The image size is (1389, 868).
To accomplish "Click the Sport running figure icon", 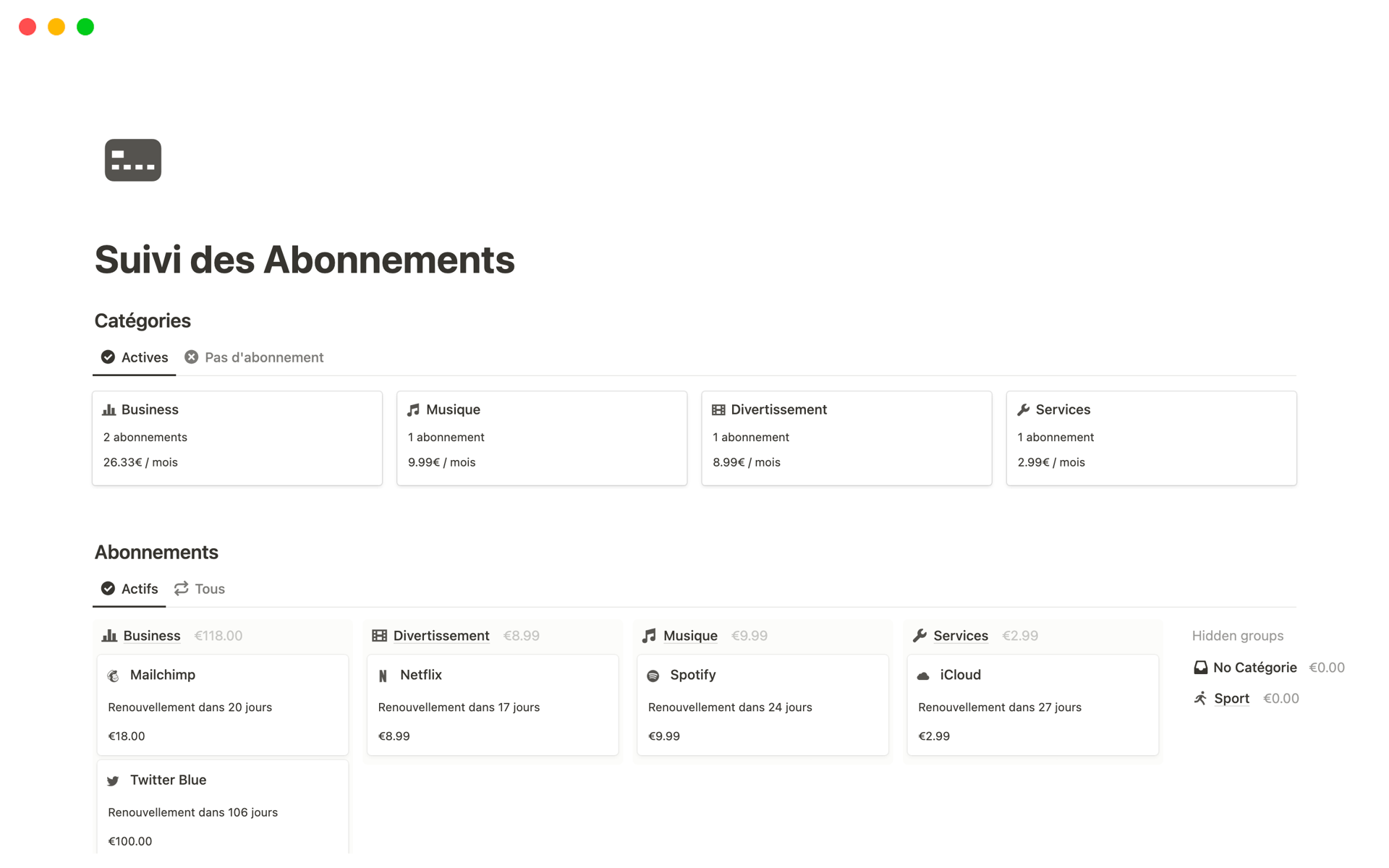I will click(x=1200, y=698).
